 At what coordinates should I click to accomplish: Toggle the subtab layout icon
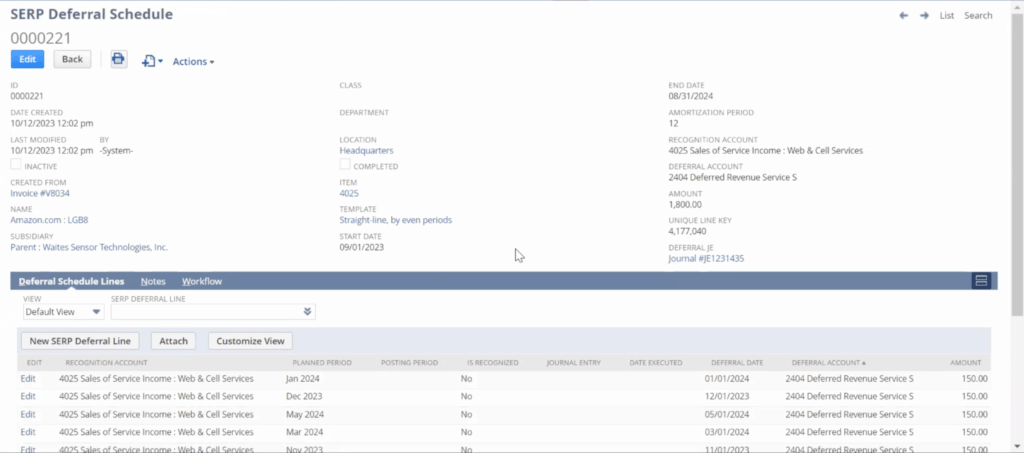981,281
